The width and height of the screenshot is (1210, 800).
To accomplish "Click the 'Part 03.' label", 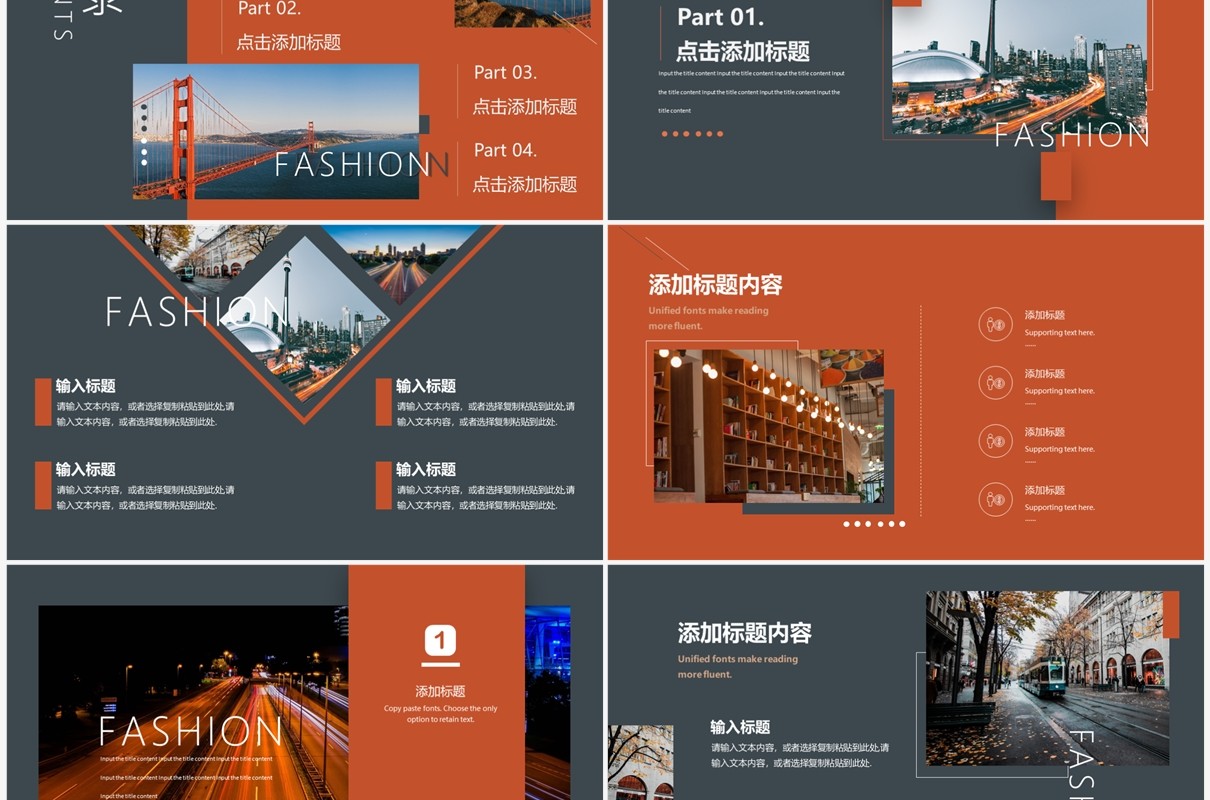I will pyautogui.click(x=505, y=72).
